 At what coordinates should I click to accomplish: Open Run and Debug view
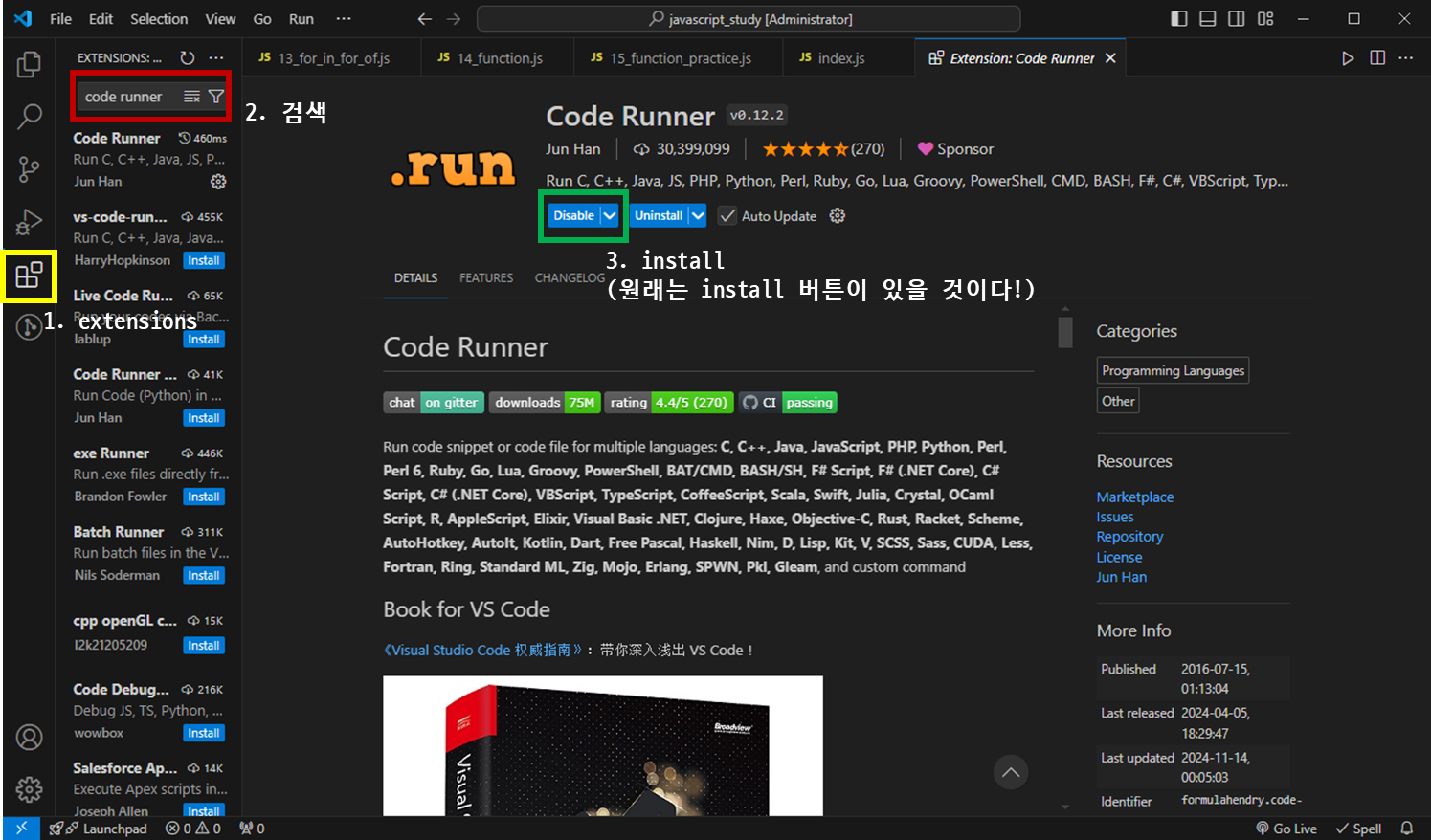pos(30,222)
